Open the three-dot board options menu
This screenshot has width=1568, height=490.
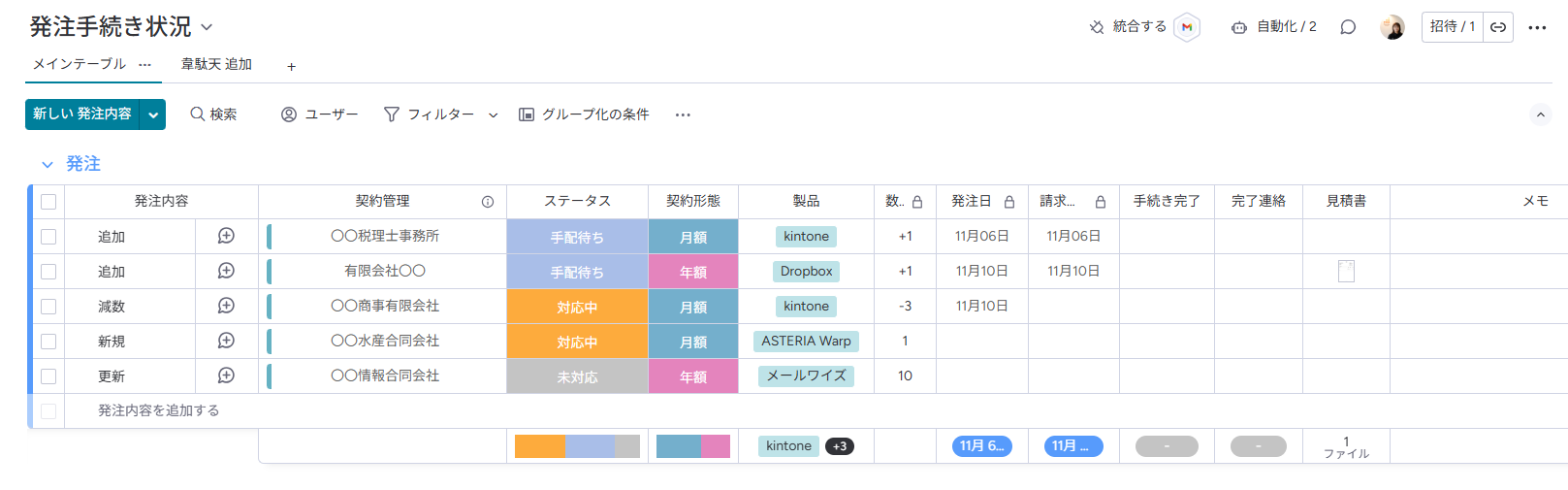pos(1537,27)
